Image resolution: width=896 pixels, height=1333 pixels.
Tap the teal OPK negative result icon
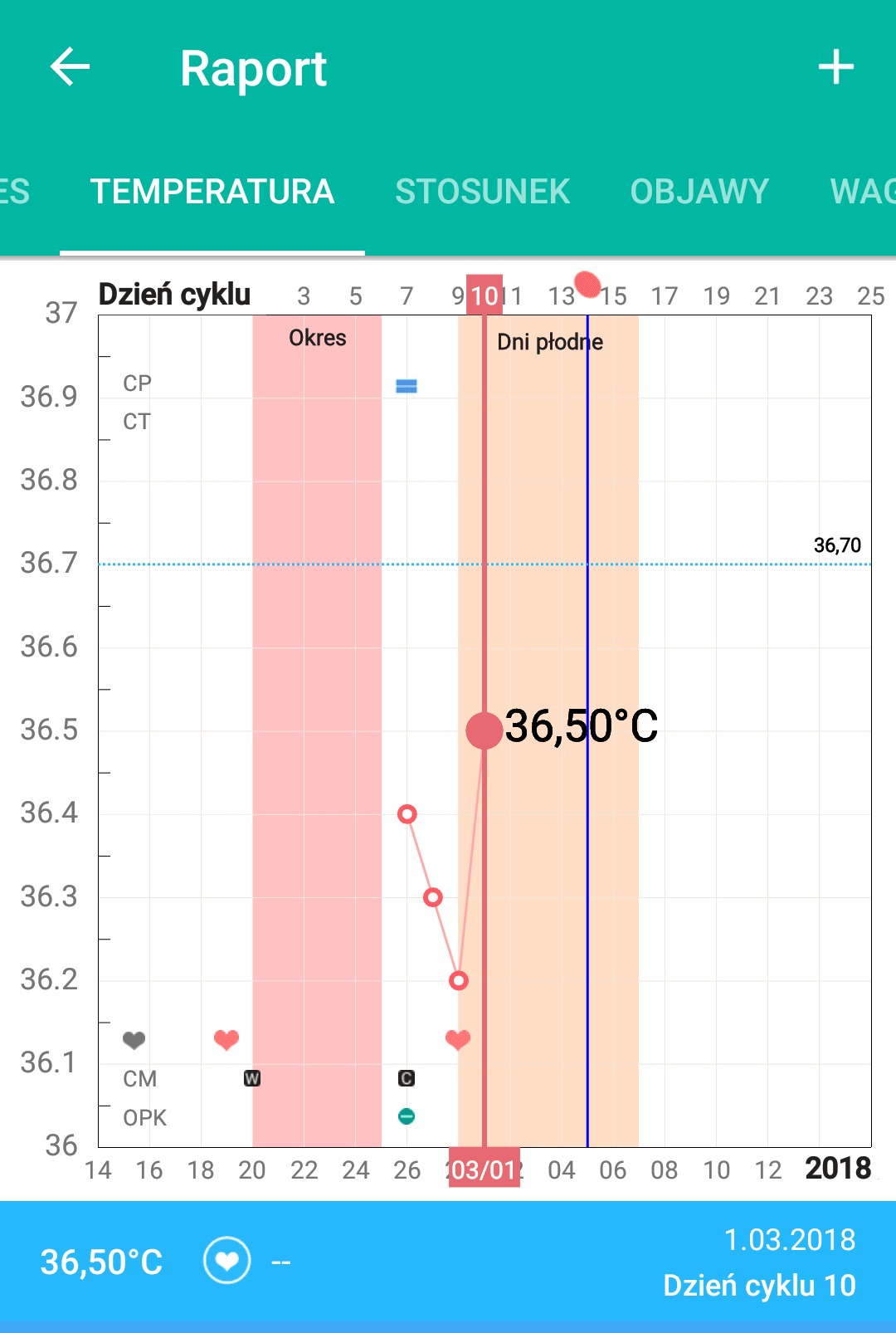tap(406, 1116)
